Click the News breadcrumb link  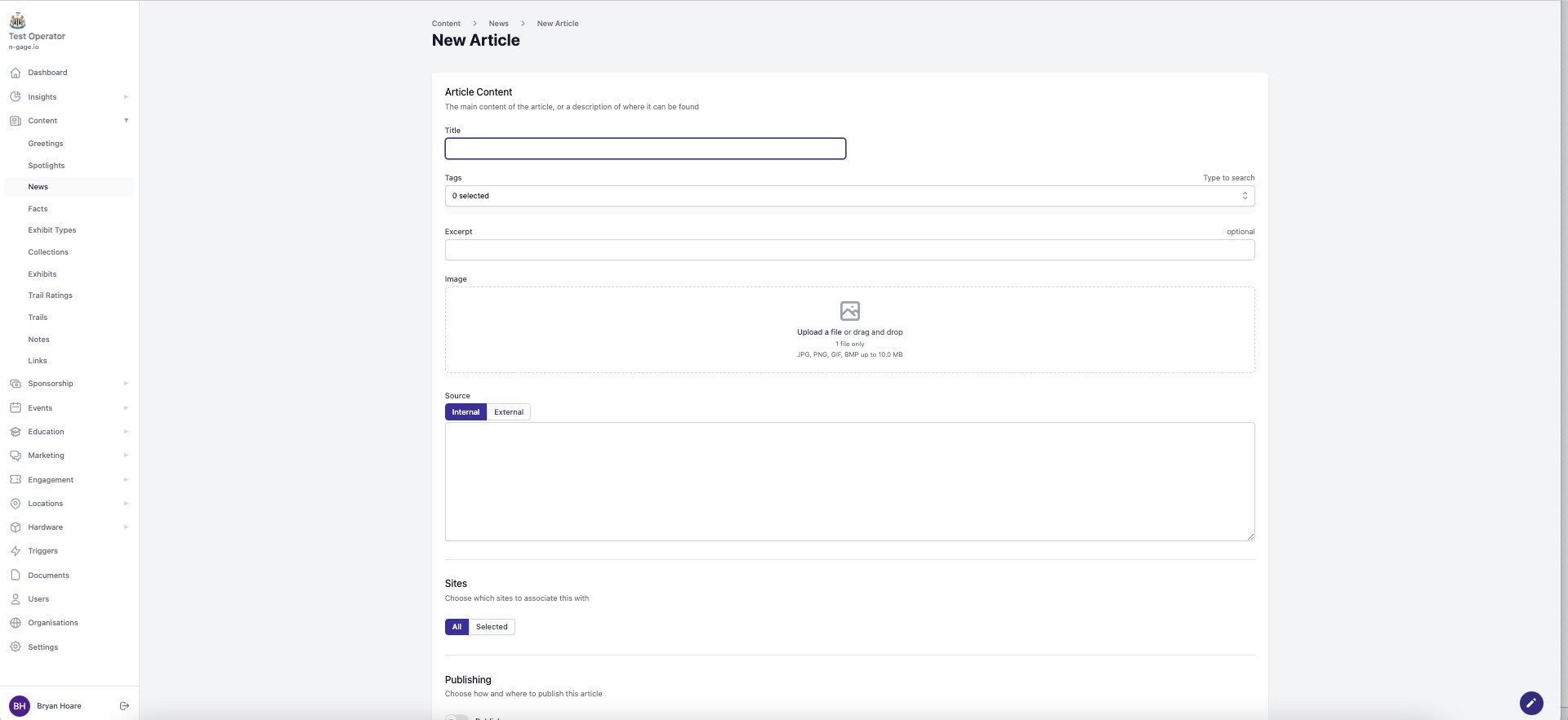tap(498, 24)
